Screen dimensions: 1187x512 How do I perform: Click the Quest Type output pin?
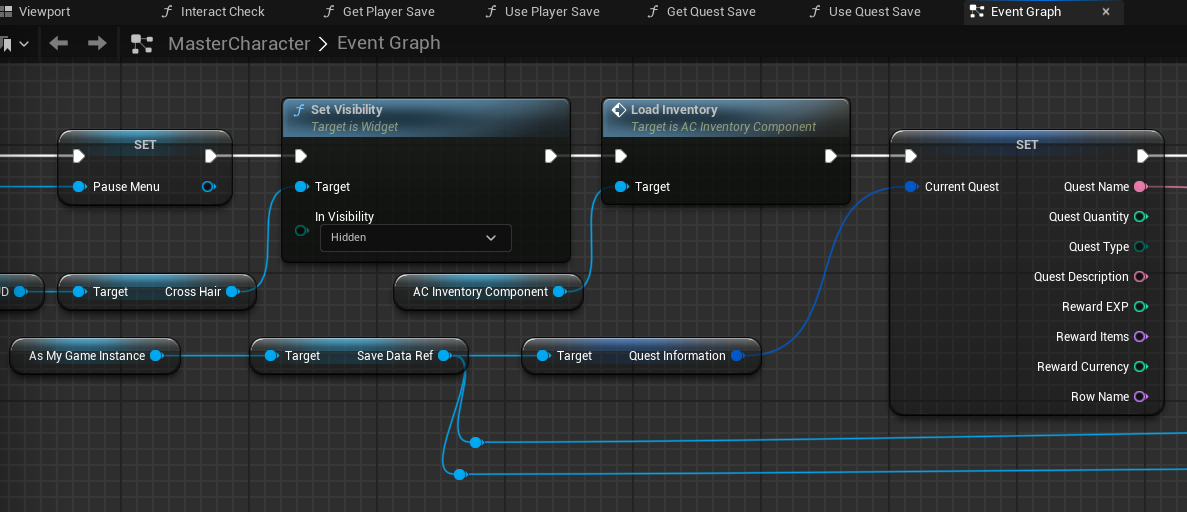click(1141, 246)
